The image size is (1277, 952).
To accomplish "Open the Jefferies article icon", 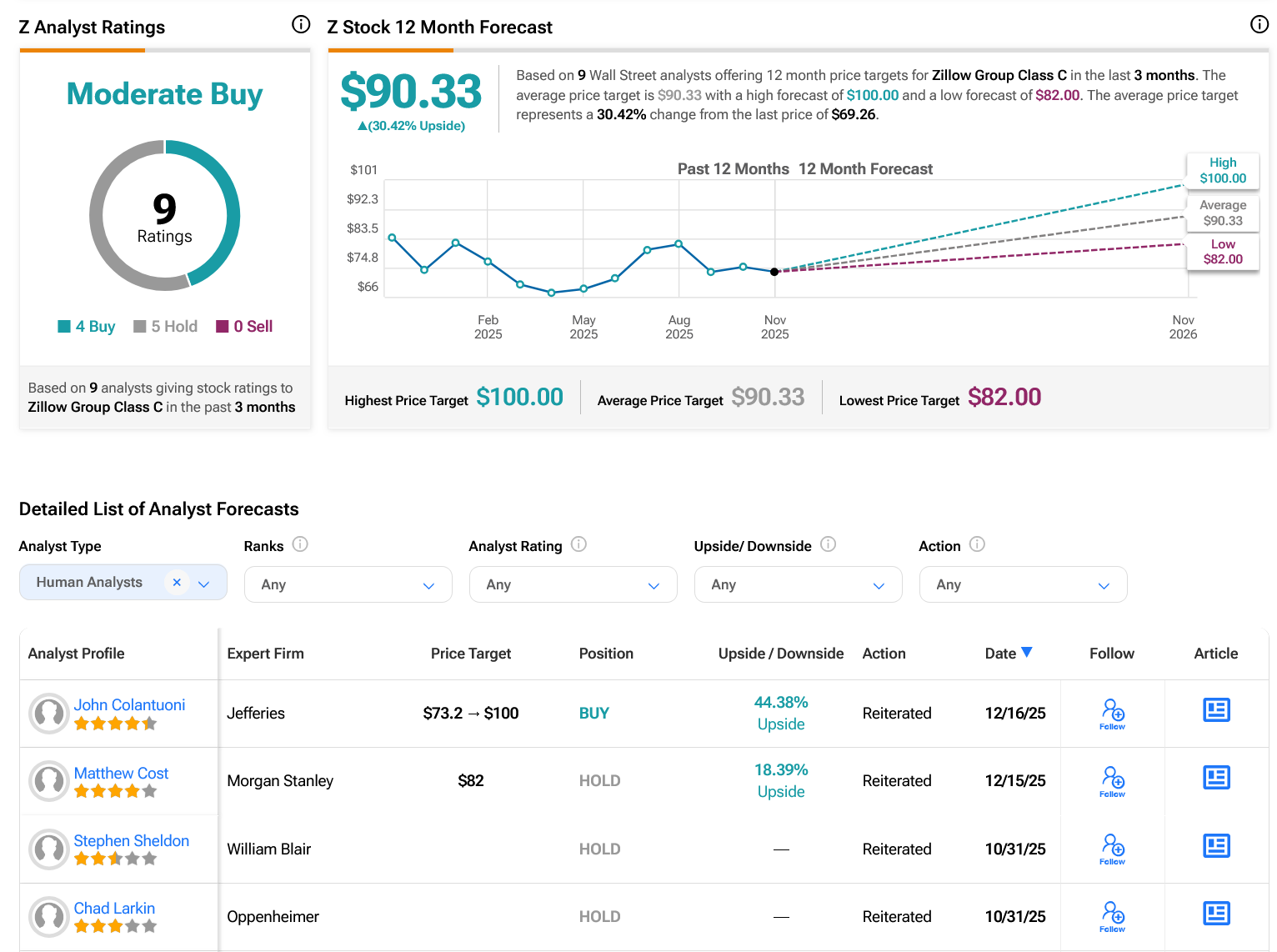I will click(1216, 710).
